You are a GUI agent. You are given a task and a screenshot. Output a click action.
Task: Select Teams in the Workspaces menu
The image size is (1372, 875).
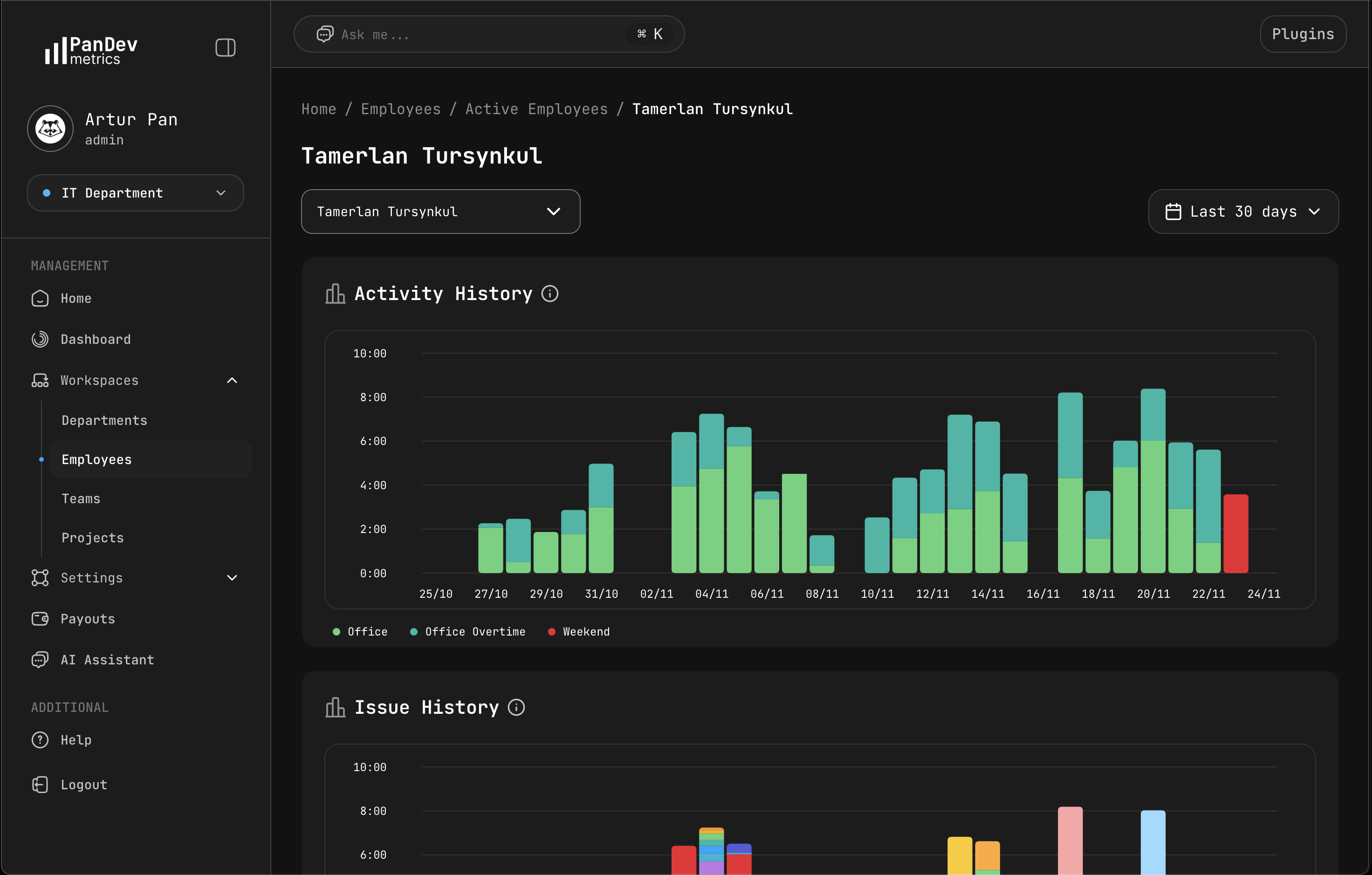81,498
